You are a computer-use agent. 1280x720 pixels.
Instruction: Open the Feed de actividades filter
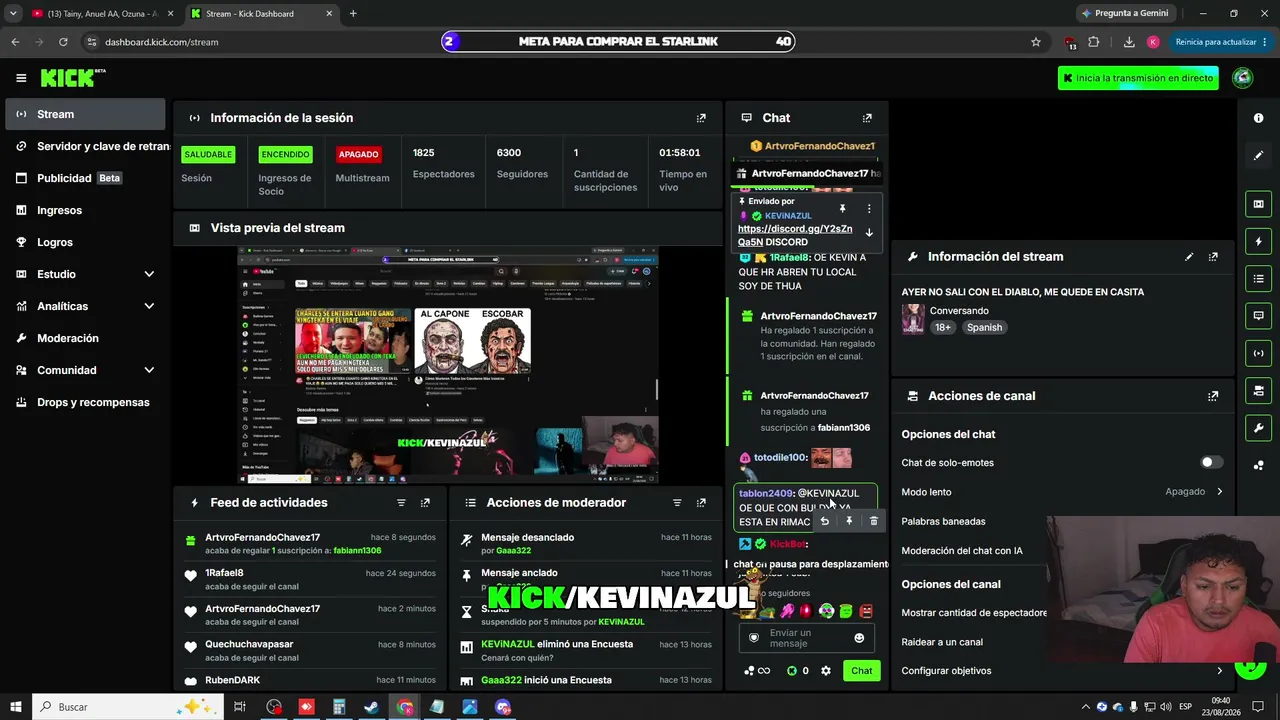tap(401, 503)
